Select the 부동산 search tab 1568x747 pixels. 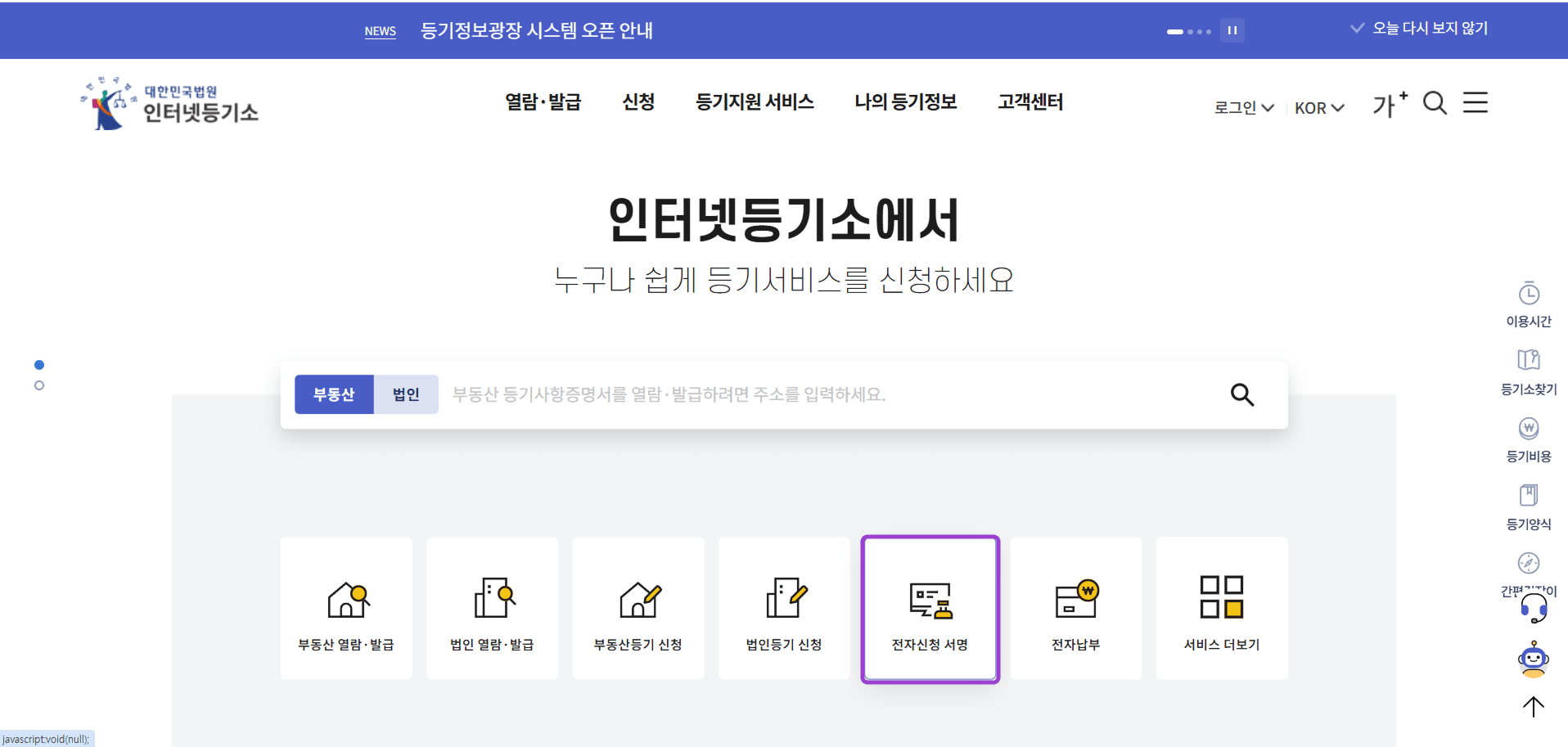click(x=334, y=394)
